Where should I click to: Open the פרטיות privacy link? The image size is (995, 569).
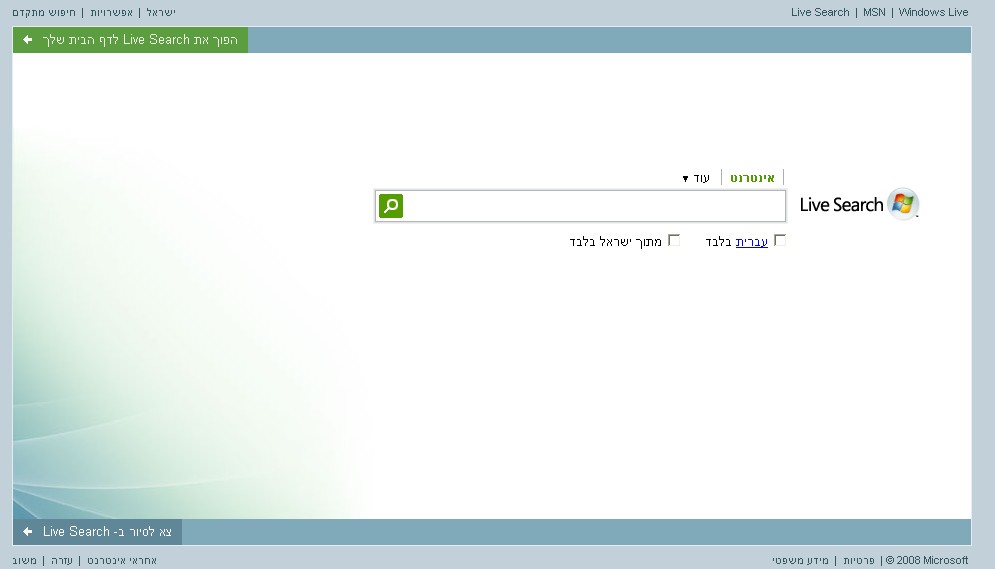pos(859,561)
